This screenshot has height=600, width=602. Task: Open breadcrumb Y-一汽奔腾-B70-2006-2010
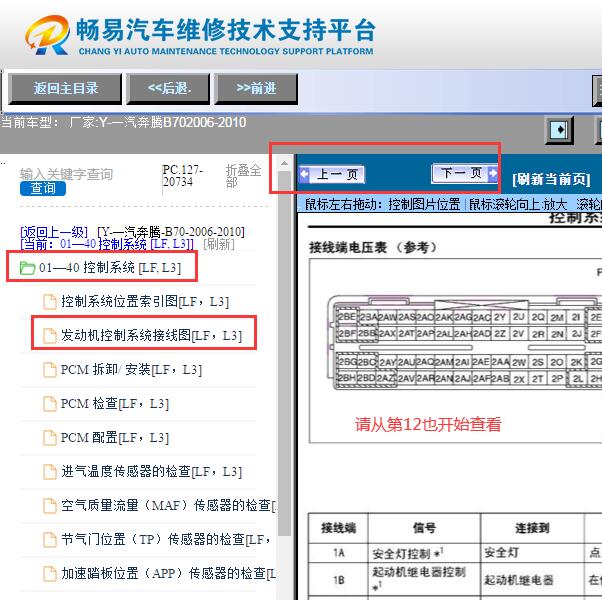click(171, 232)
